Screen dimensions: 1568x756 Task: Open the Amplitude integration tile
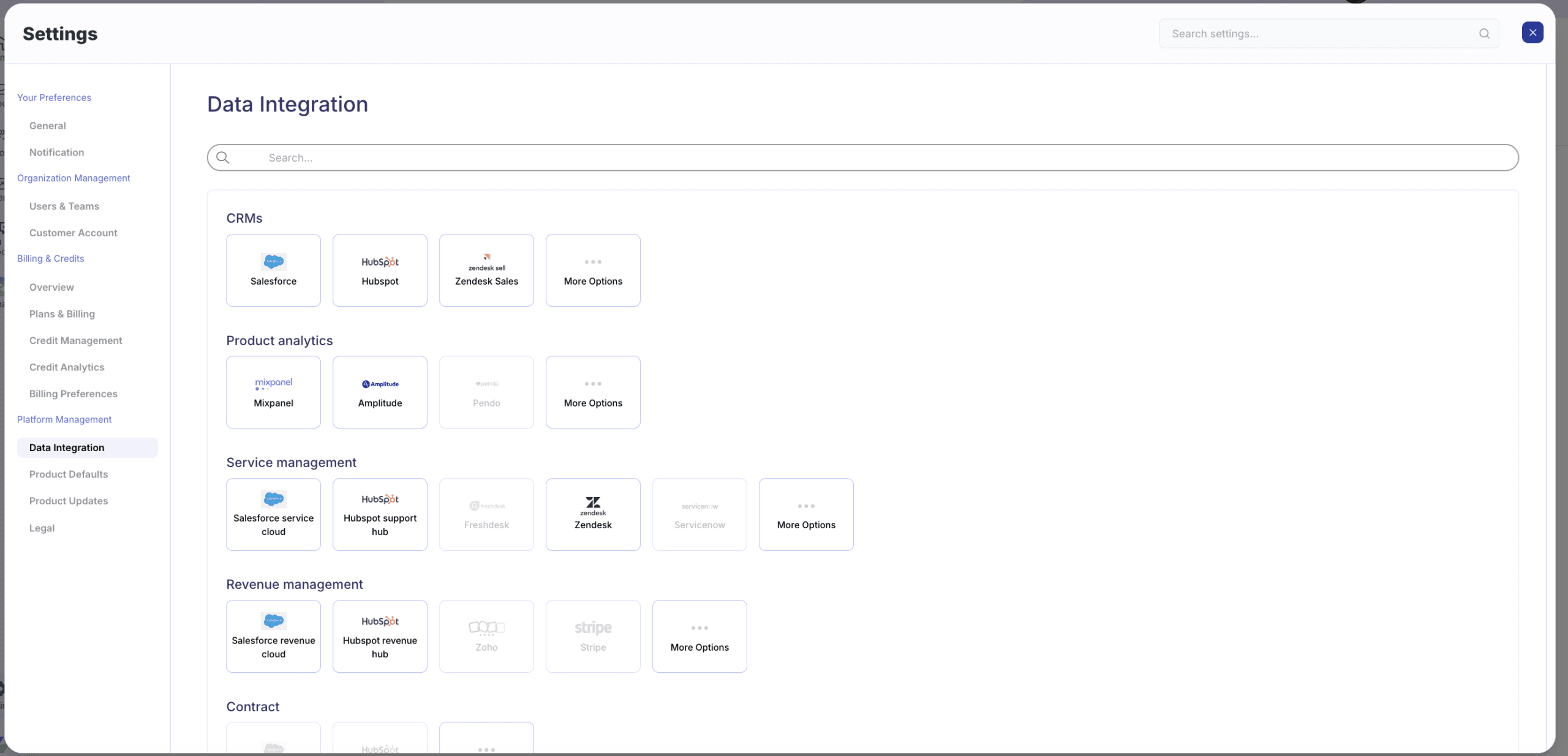380,392
